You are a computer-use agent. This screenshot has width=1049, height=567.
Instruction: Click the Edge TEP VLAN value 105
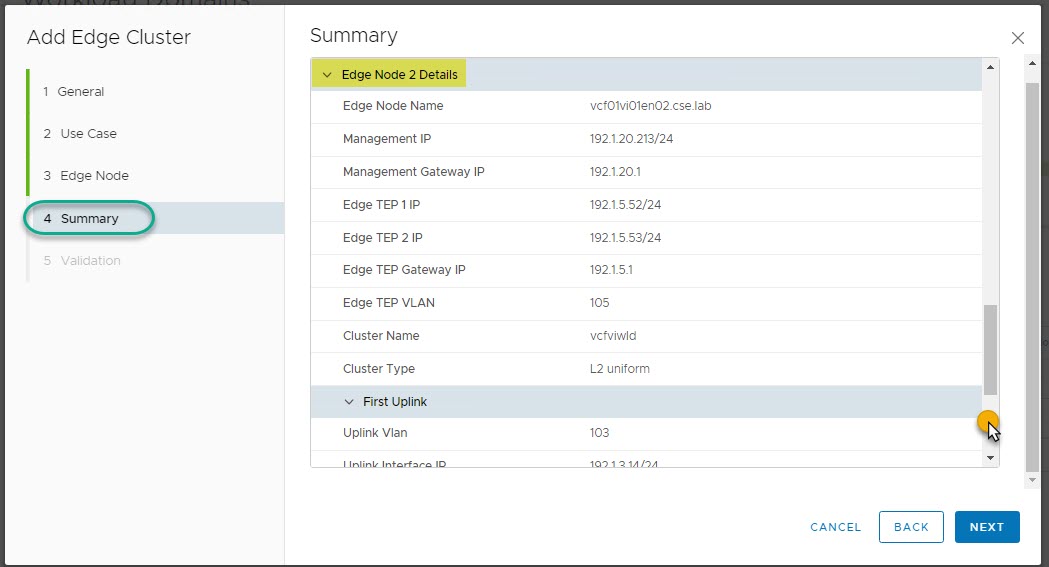[x=600, y=303]
